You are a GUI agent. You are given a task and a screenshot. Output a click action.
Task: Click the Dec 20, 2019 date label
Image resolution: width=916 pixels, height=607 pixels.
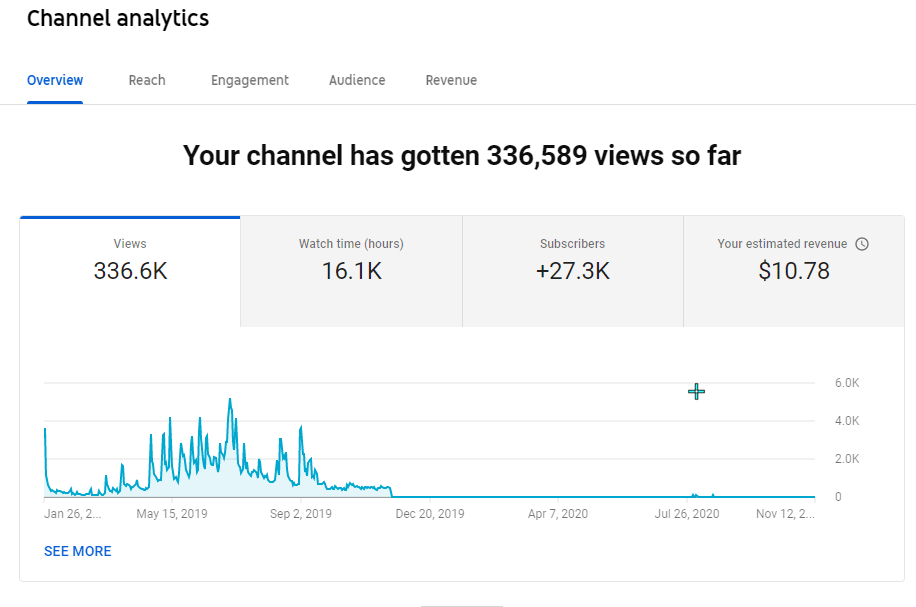tap(430, 514)
